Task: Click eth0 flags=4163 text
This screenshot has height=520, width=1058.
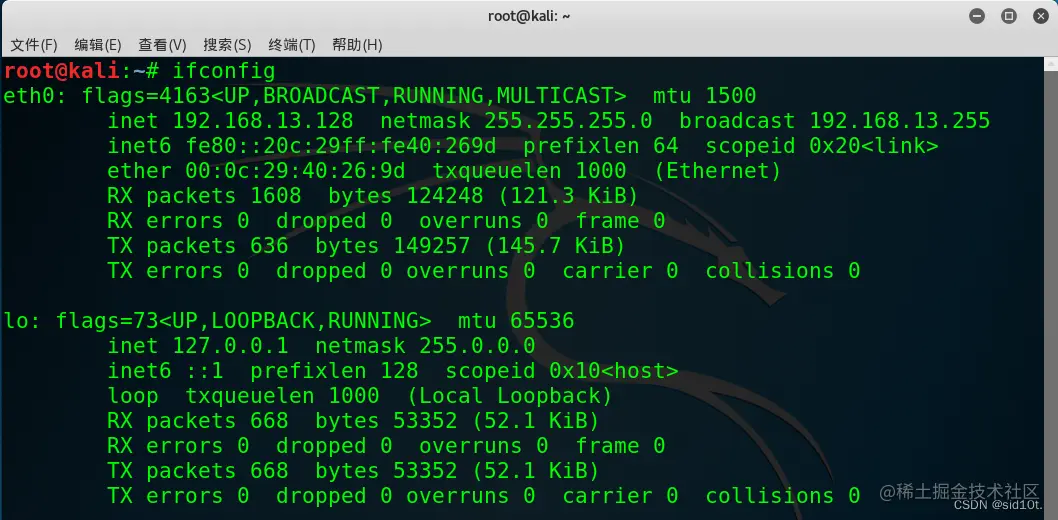Action: click(x=146, y=96)
